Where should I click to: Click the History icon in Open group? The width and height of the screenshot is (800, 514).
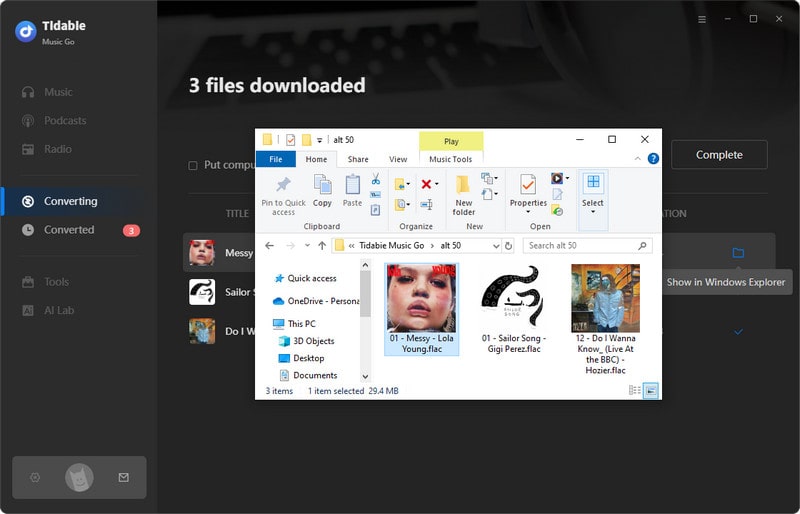(557, 210)
